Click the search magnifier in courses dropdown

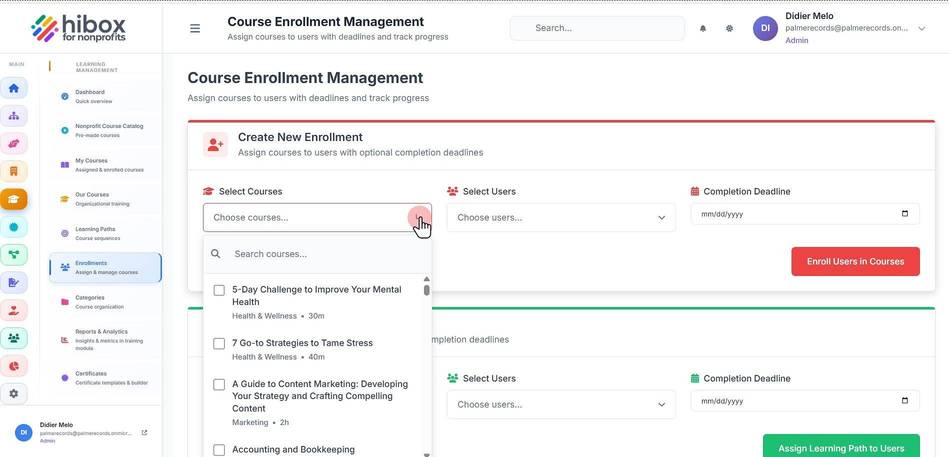click(215, 254)
